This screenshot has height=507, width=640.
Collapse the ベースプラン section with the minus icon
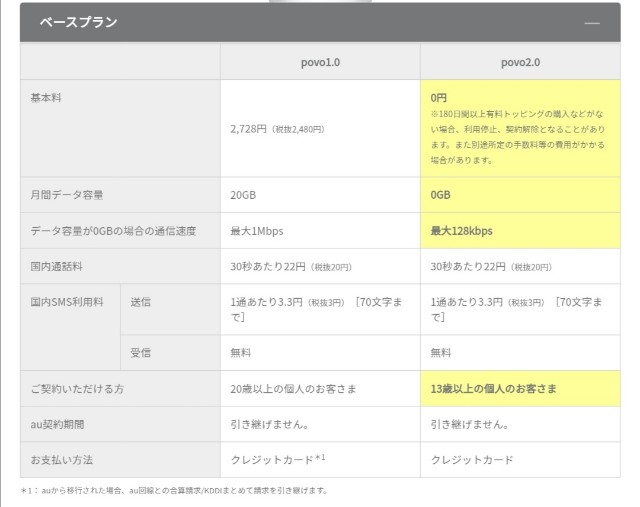592,23
